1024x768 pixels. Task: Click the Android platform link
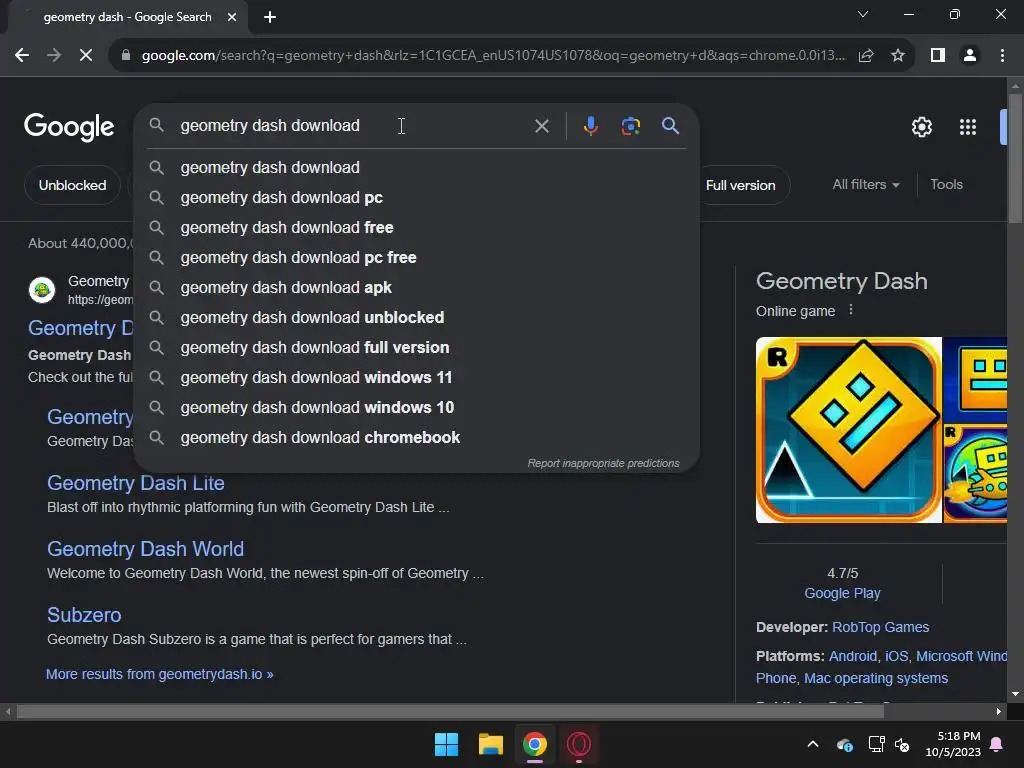pos(853,656)
